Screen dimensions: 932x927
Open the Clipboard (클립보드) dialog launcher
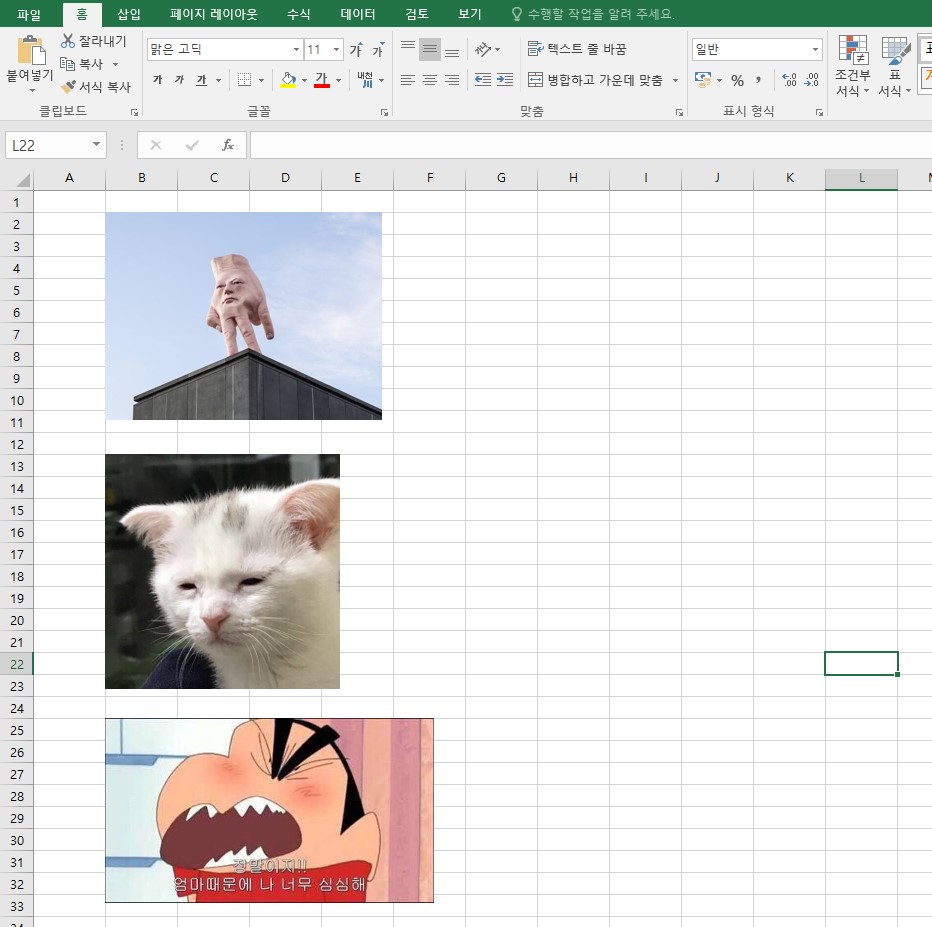click(134, 112)
